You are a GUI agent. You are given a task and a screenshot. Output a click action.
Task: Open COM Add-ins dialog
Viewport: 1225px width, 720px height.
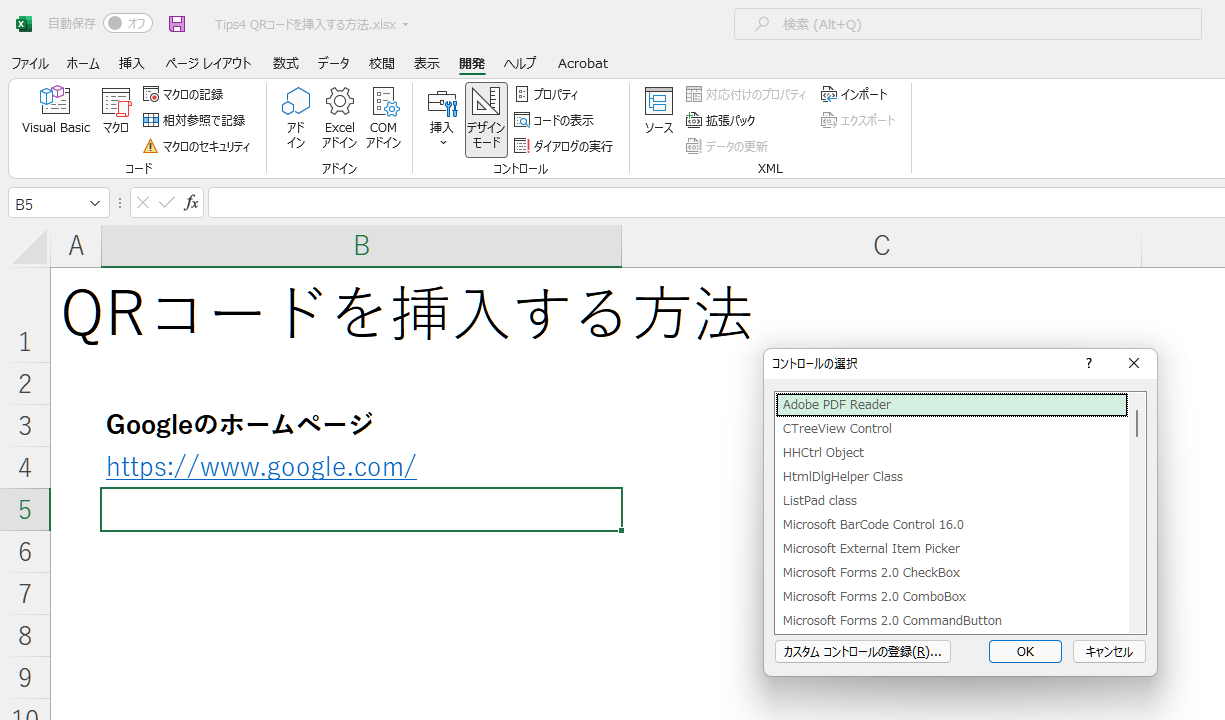click(x=383, y=118)
